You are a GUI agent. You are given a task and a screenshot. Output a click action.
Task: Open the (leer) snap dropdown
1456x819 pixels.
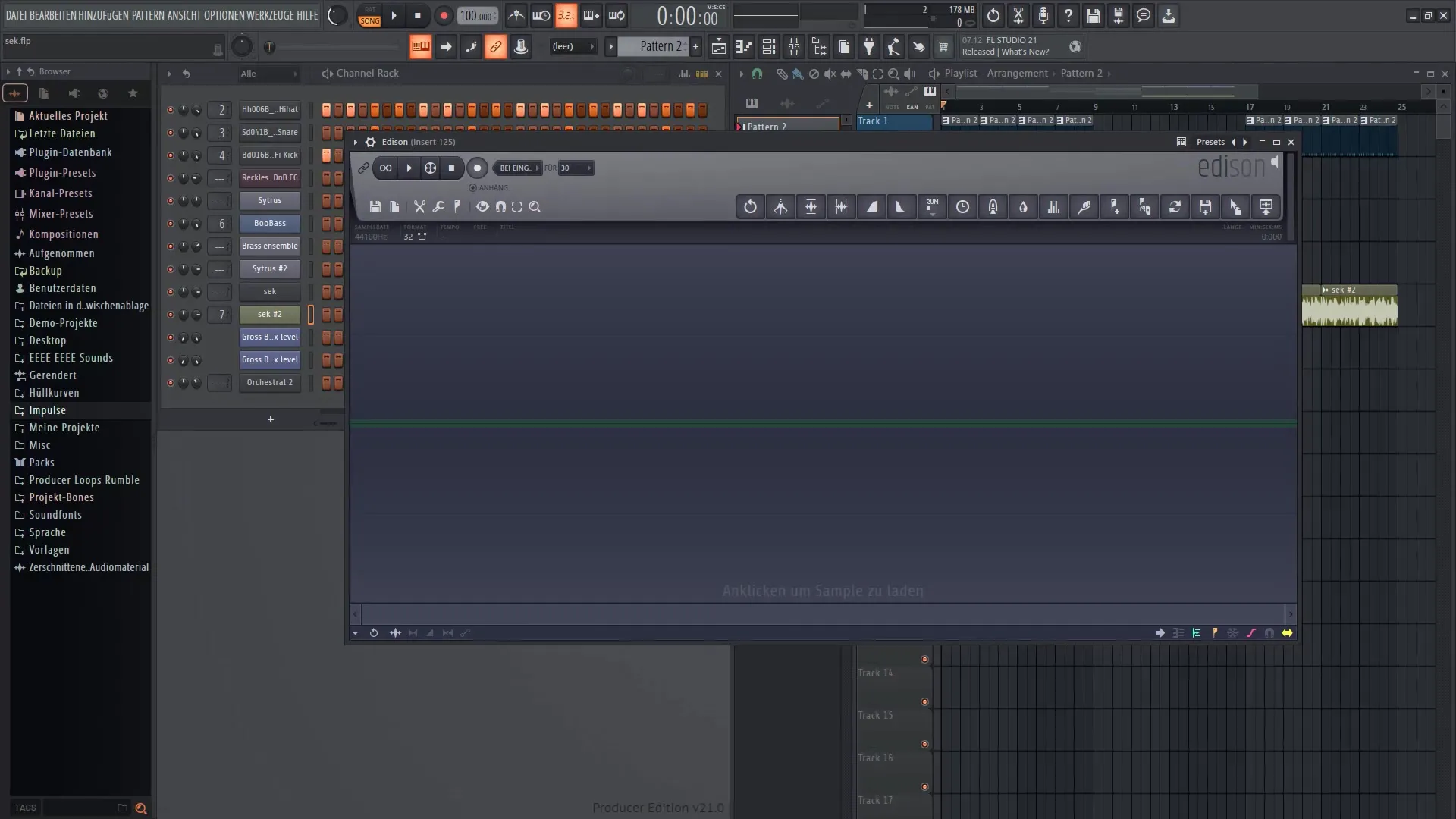(573, 46)
